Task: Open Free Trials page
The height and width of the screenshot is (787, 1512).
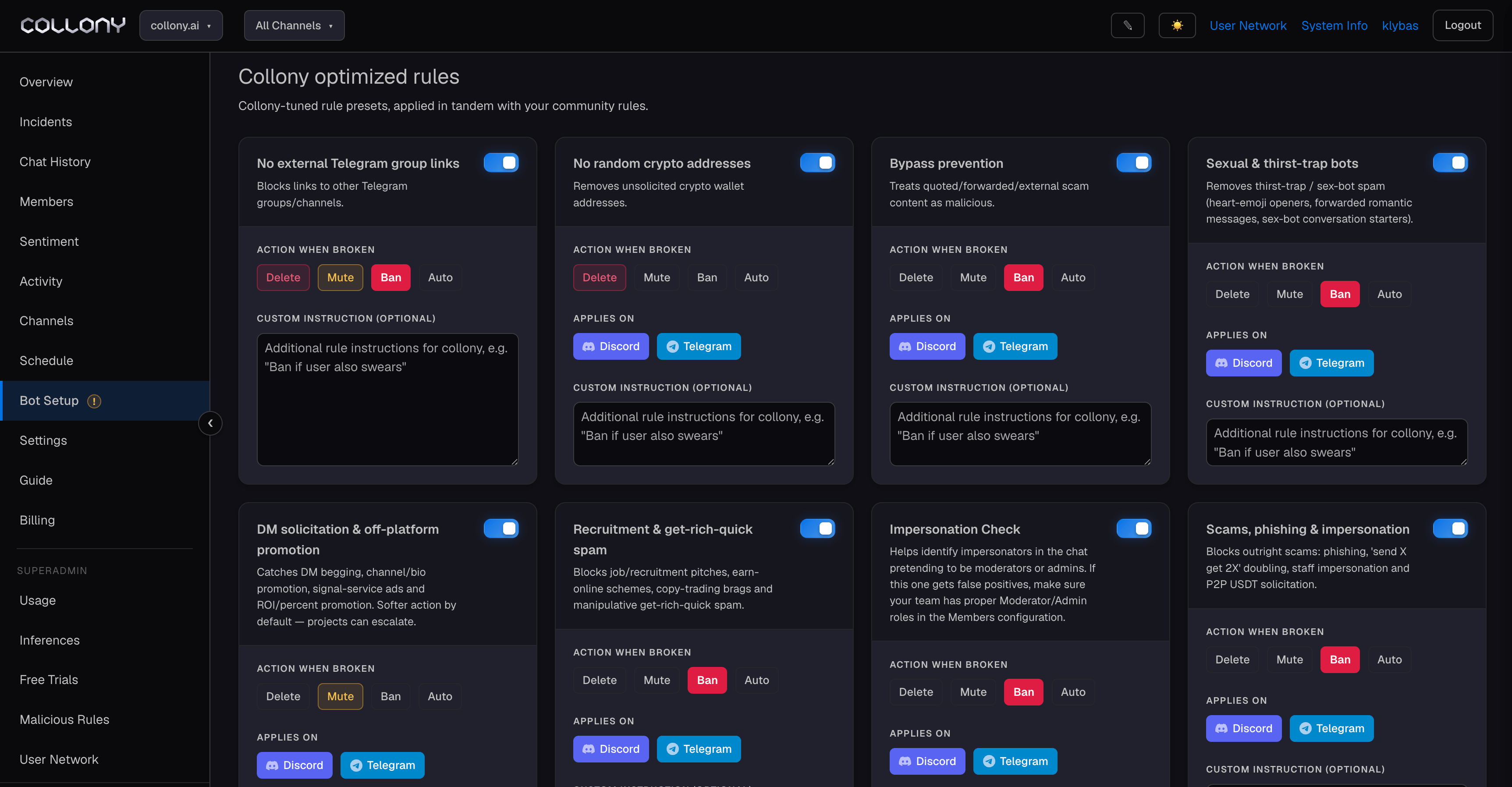Action: 105,680
